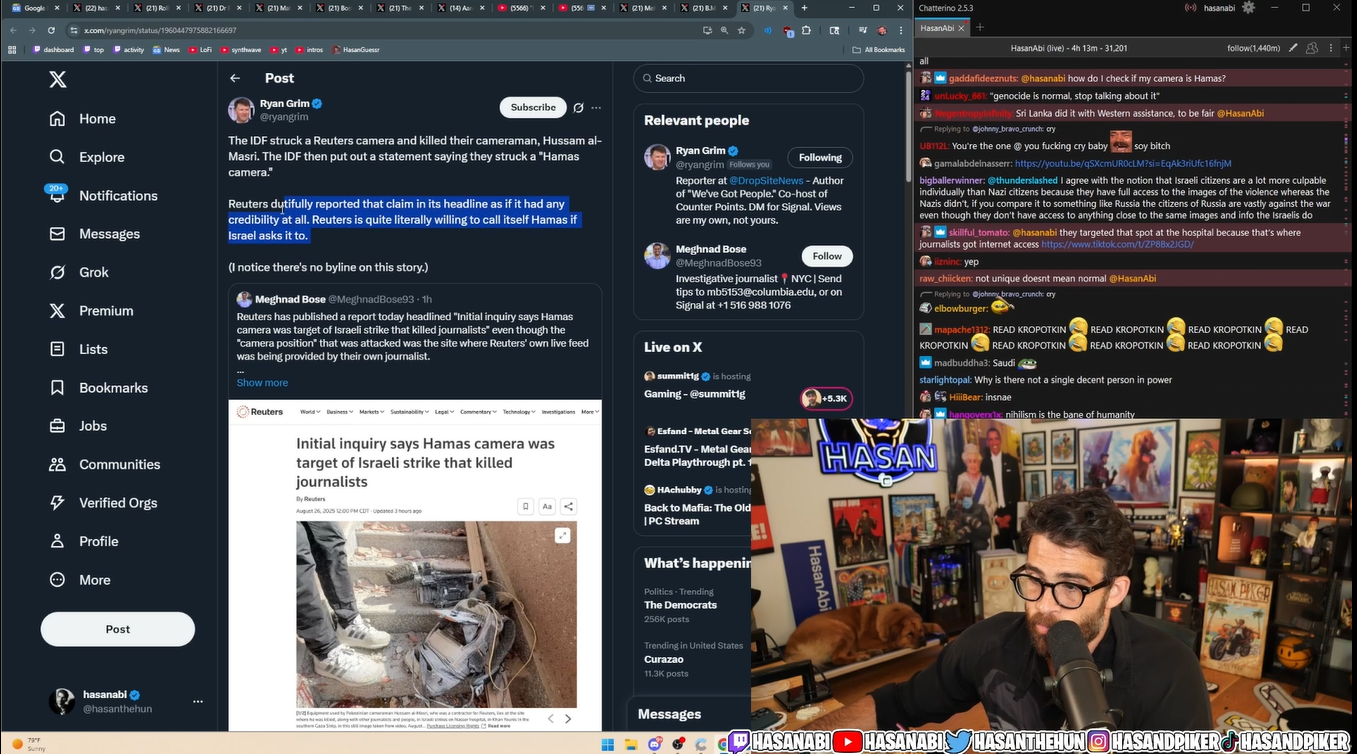Open Jobs in the sidebar
Viewport: 1357px width, 754px height.
(x=78, y=426)
